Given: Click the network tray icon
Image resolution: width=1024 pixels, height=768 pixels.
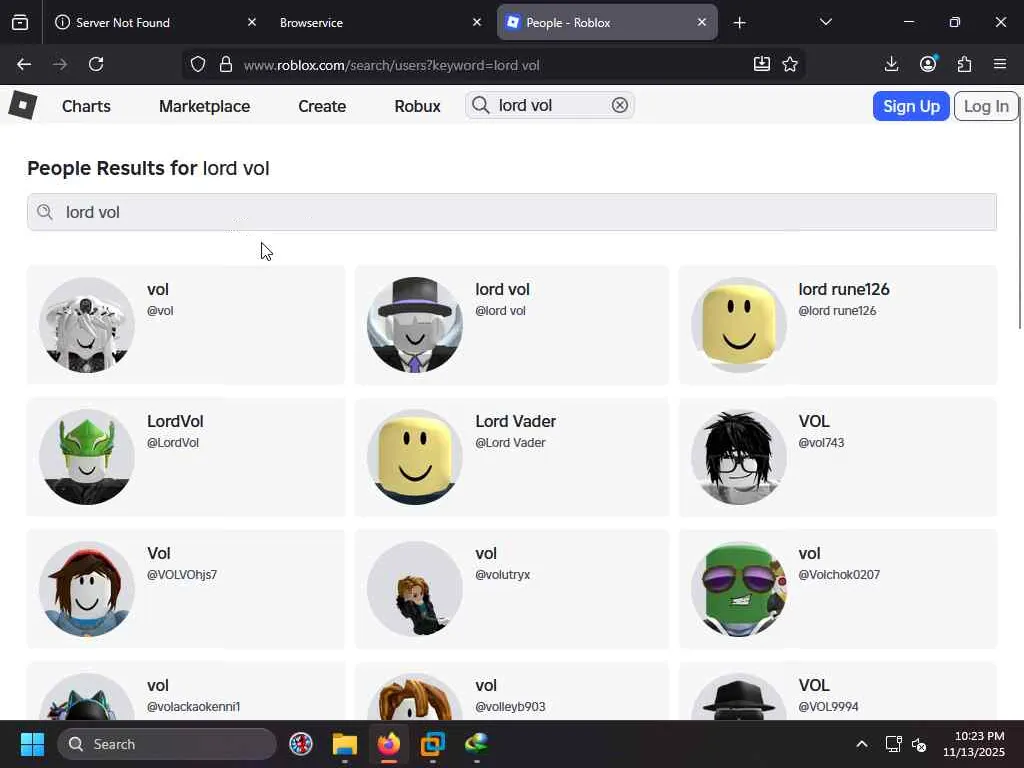Looking at the screenshot, I should pos(893,744).
